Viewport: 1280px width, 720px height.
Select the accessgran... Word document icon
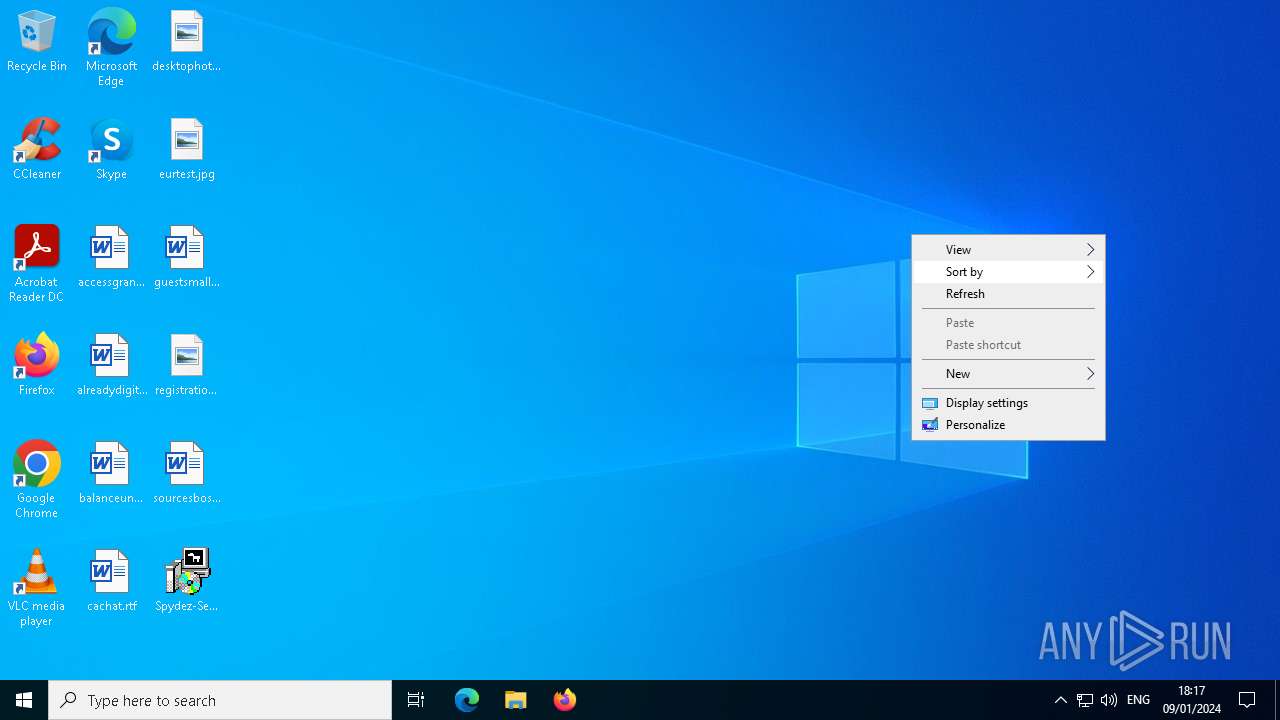(111, 258)
